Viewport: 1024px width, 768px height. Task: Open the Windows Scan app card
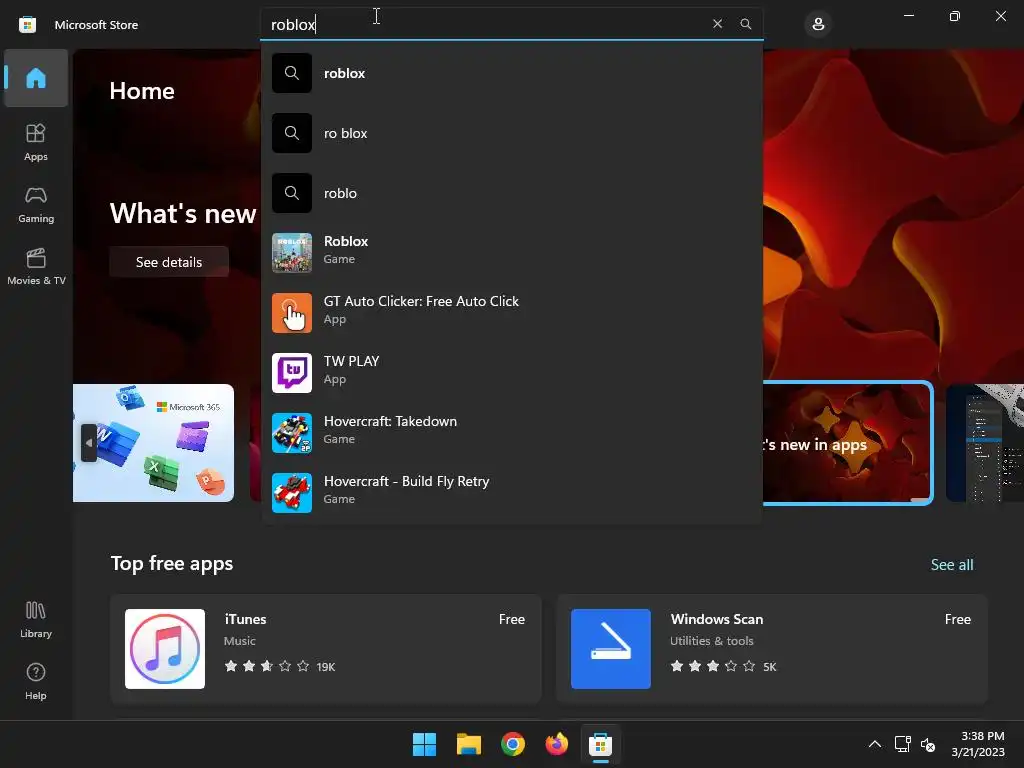772,648
